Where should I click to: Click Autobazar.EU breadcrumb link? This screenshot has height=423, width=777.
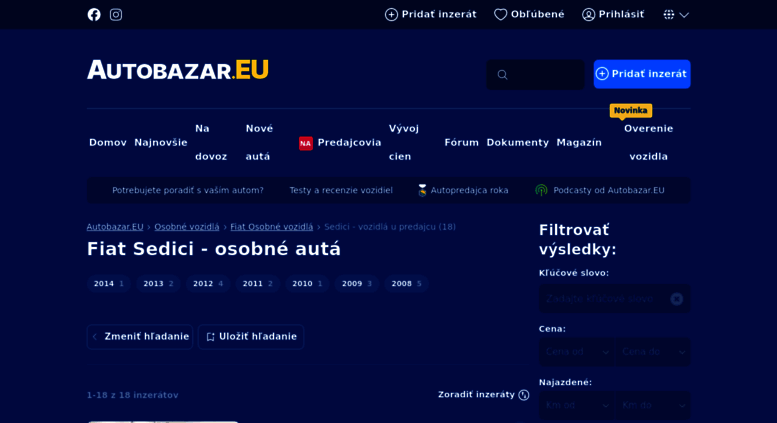point(115,227)
